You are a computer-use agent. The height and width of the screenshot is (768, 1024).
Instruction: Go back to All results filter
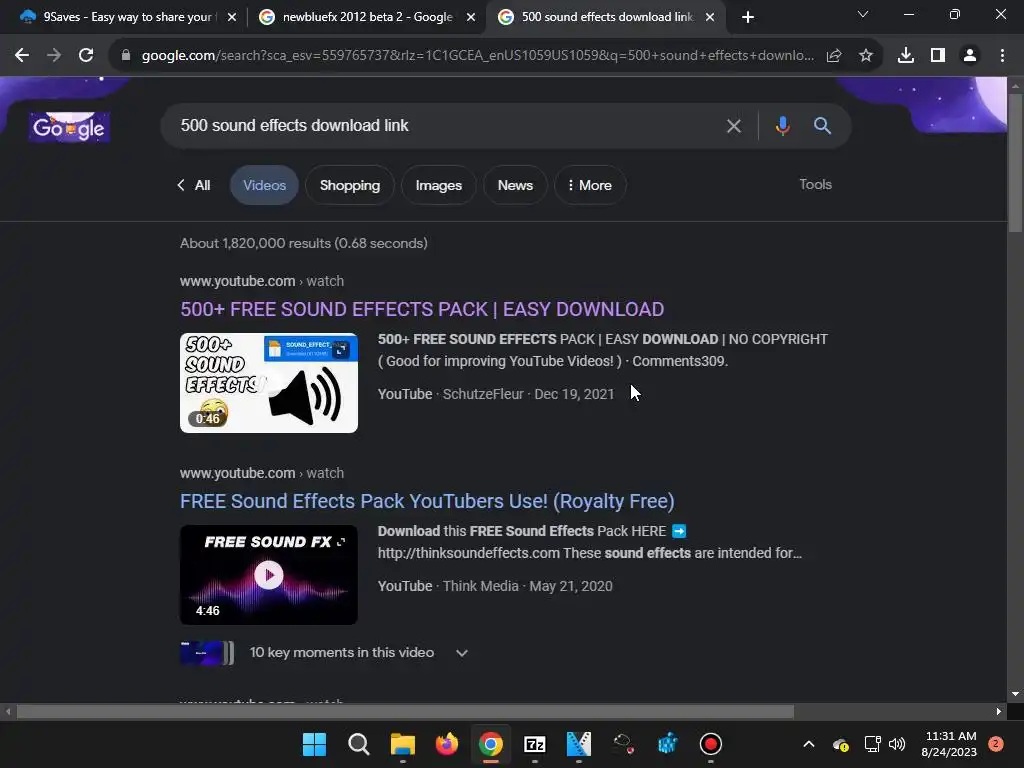194,185
